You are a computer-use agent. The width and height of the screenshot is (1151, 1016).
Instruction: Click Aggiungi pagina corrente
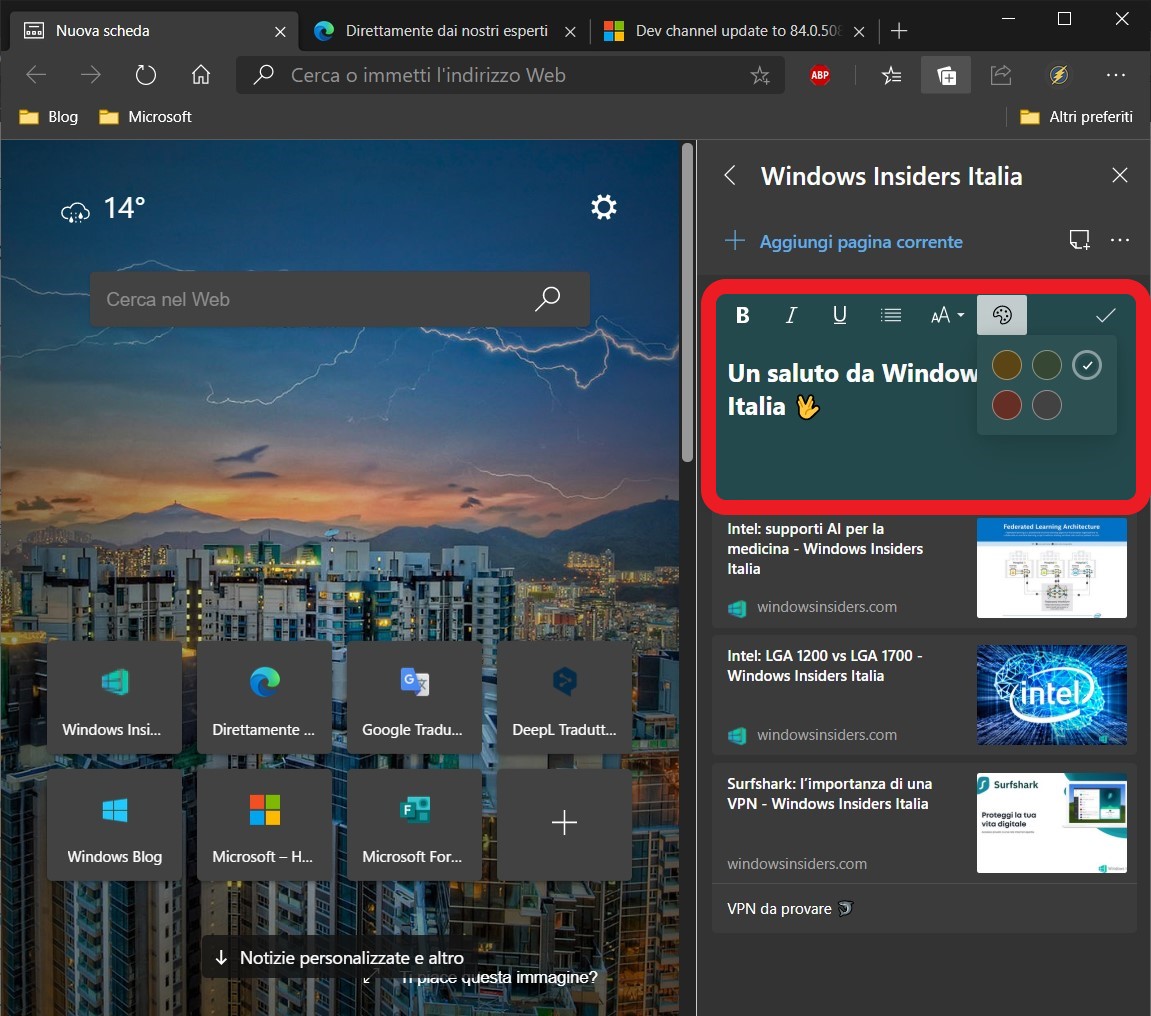pyautogui.click(x=843, y=242)
